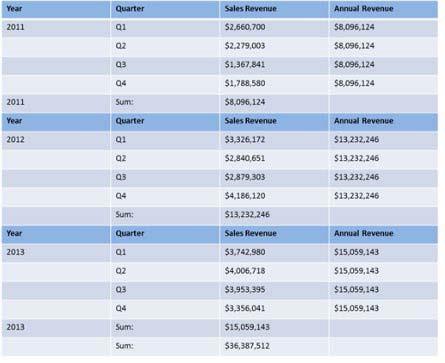Select the 2012 Q4 sales value $4,186,120
The width and height of the screenshot is (445, 363).
click(245, 196)
